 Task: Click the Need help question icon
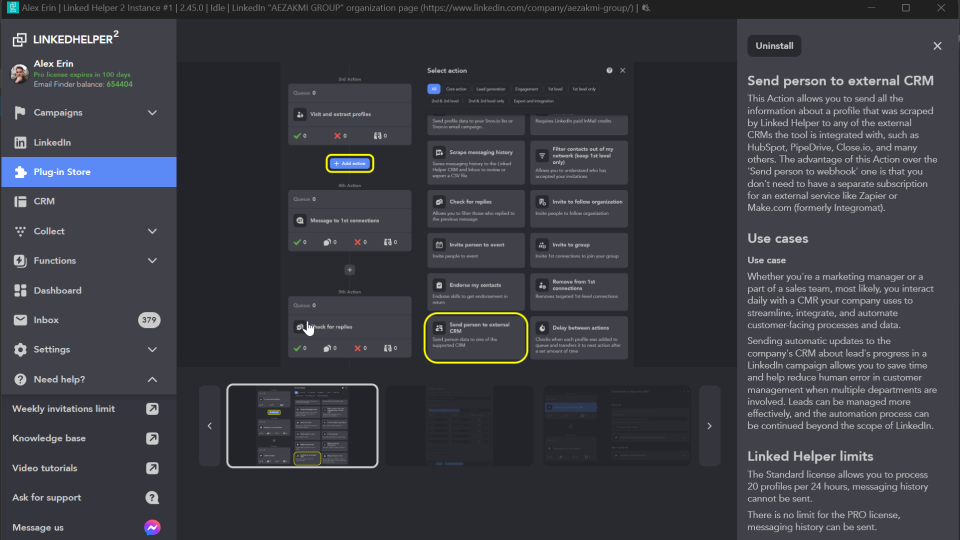click(20, 380)
